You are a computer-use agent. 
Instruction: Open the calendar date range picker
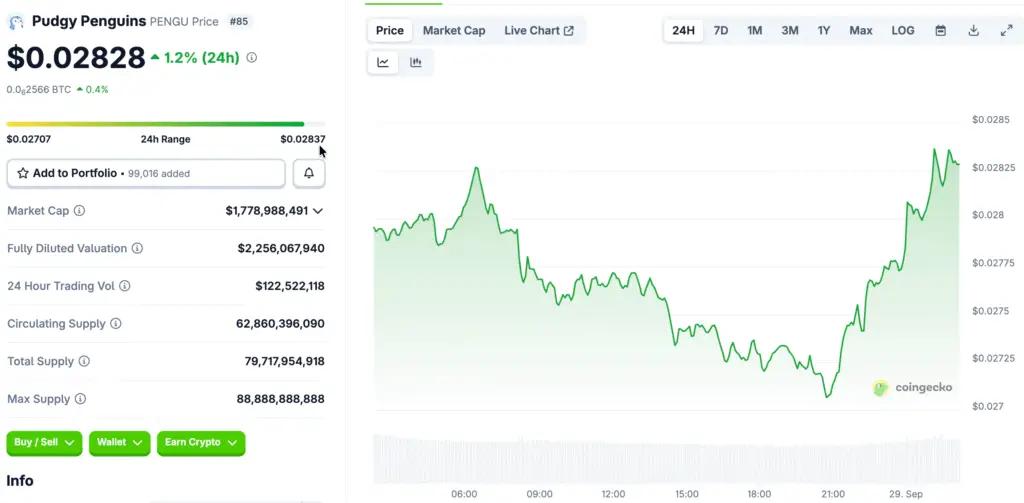(940, 31)
